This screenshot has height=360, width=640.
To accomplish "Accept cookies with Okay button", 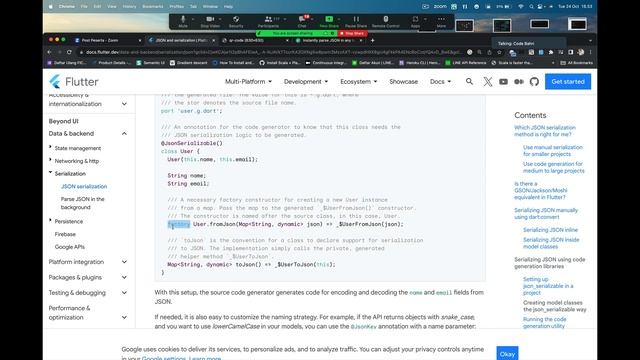I will 507,353.
